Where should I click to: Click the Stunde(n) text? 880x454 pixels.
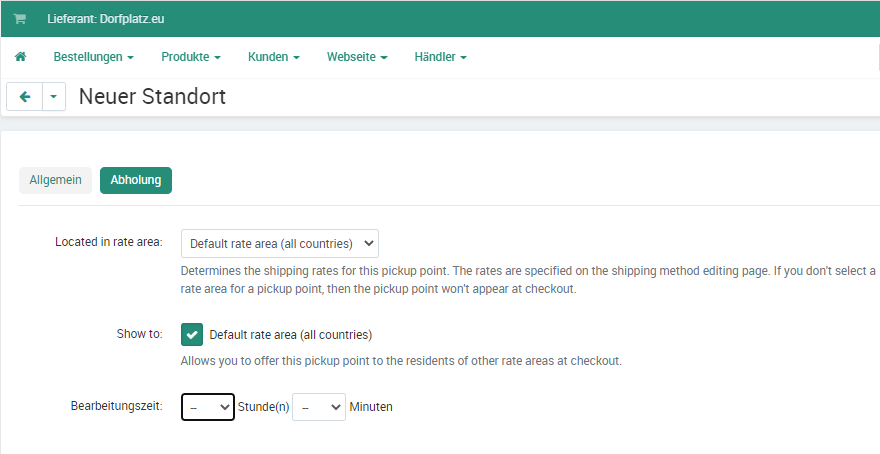(x=263, y=407)
